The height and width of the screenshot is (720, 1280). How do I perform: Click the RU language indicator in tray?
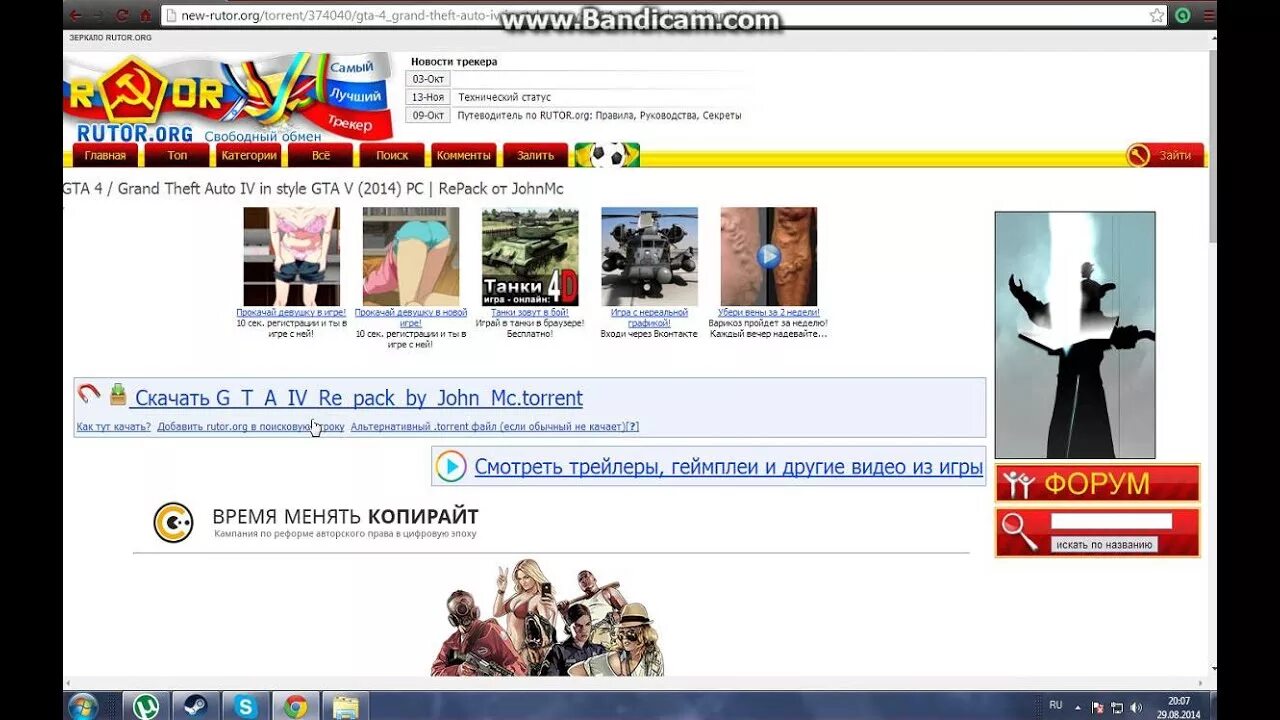coord(1056,705)
